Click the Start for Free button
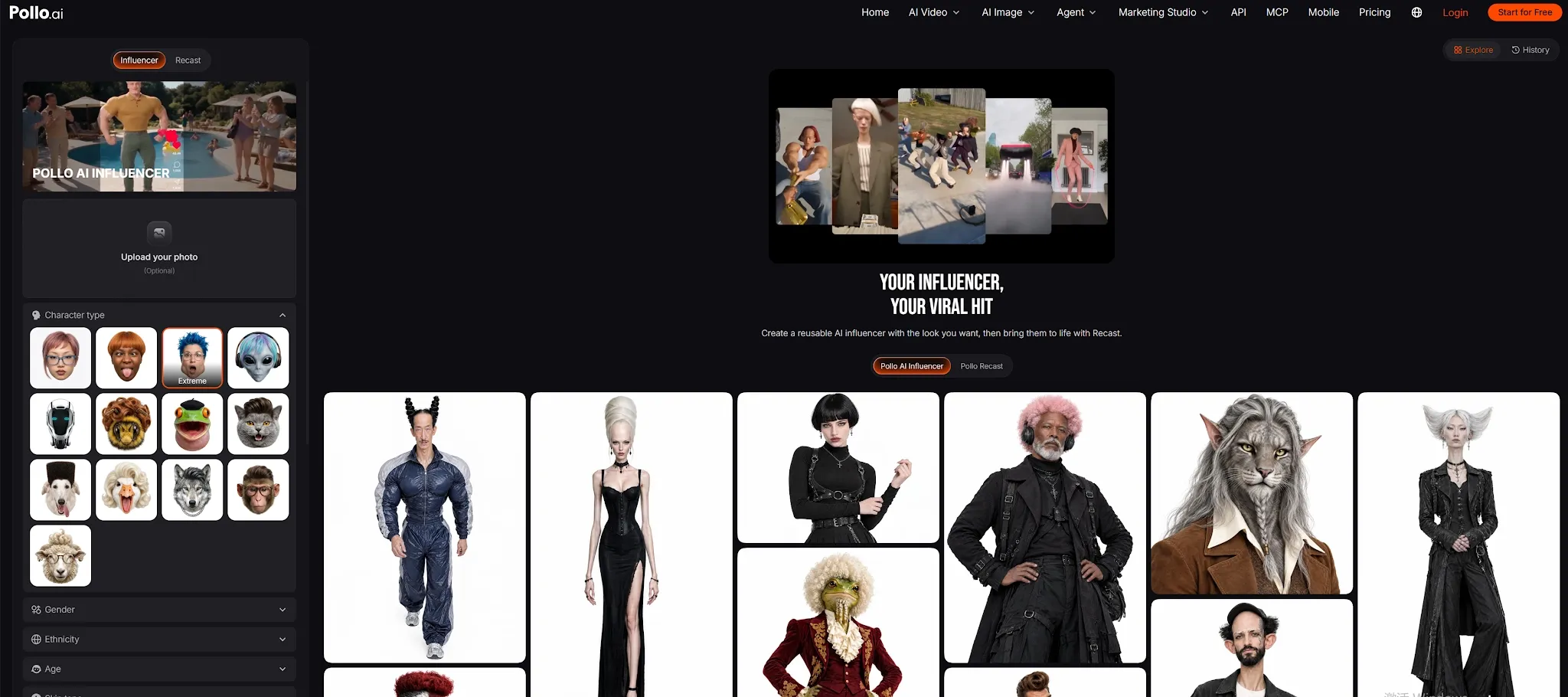Image resolution: width=1568 pixels, height=697 pixels. point(1524,12)
